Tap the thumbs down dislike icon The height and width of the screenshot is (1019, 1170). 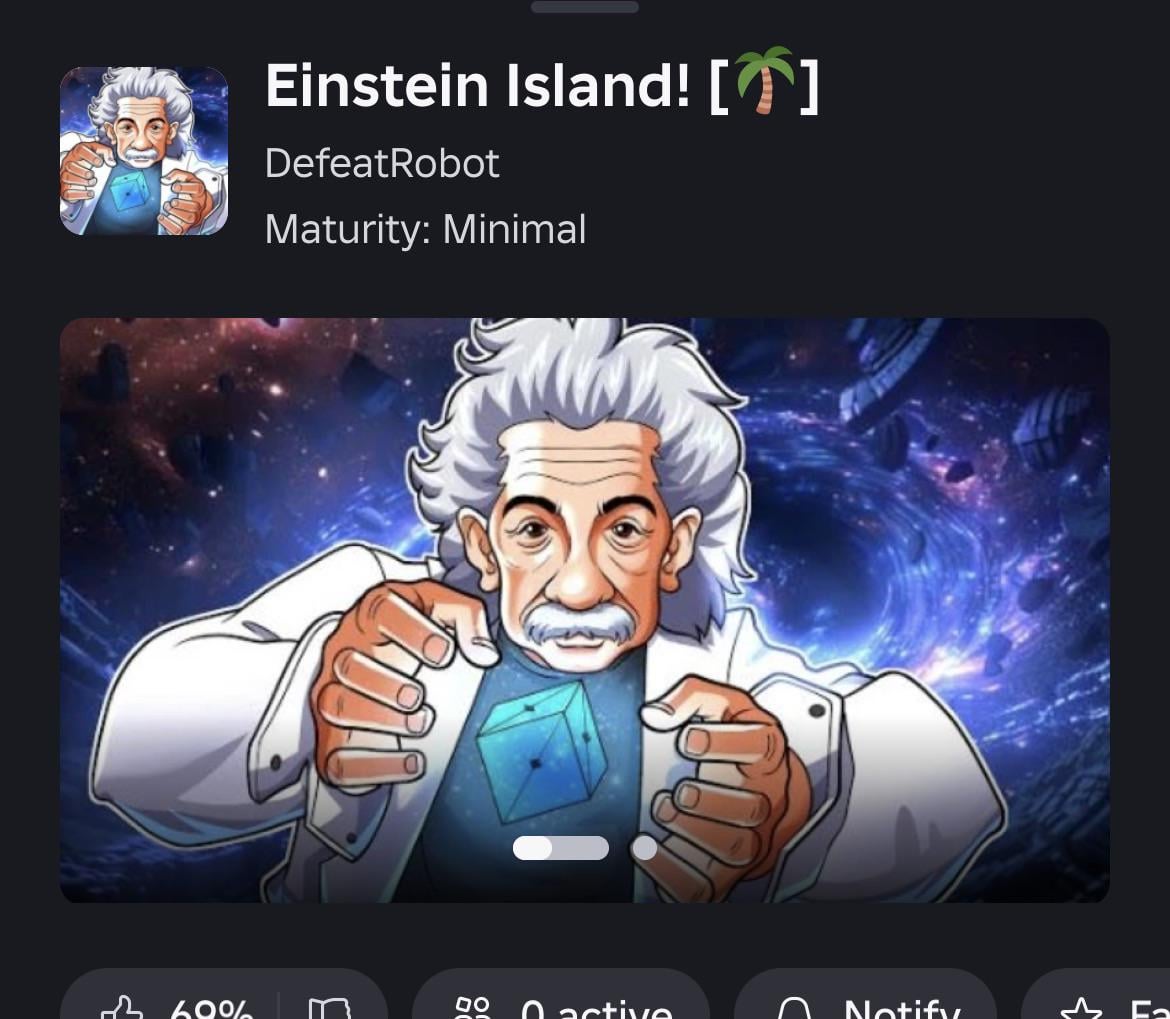[329, 1009]
